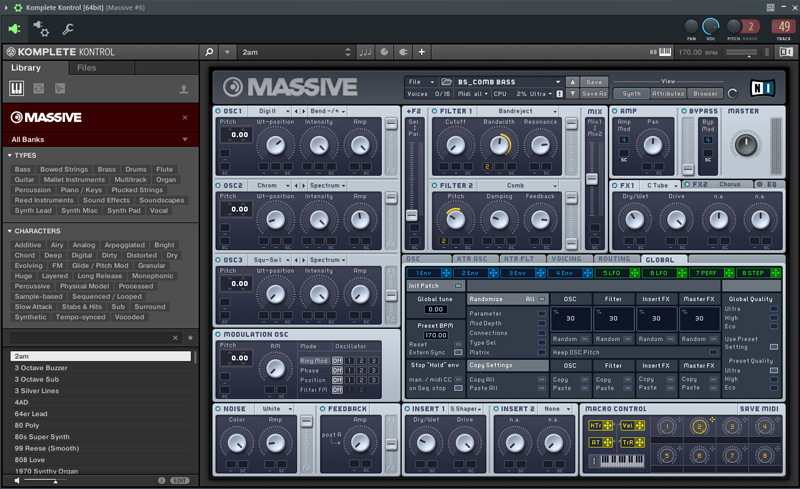Clear the library search field

click(x=175, y=337)
